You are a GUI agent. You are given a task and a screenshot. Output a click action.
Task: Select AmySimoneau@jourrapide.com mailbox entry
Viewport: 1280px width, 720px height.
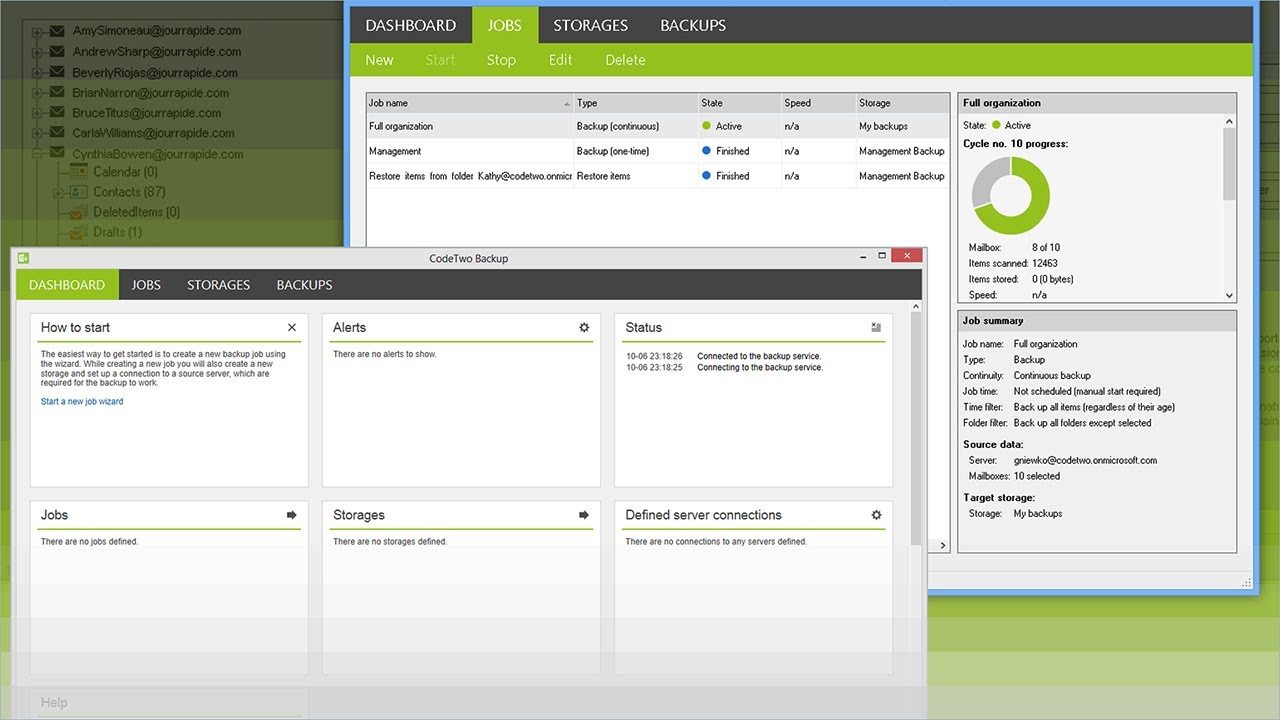[x=157, y=31]
